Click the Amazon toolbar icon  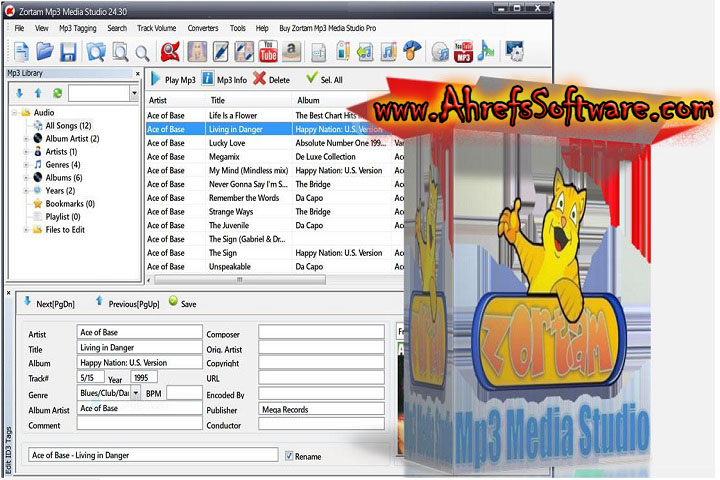point(291,51)
